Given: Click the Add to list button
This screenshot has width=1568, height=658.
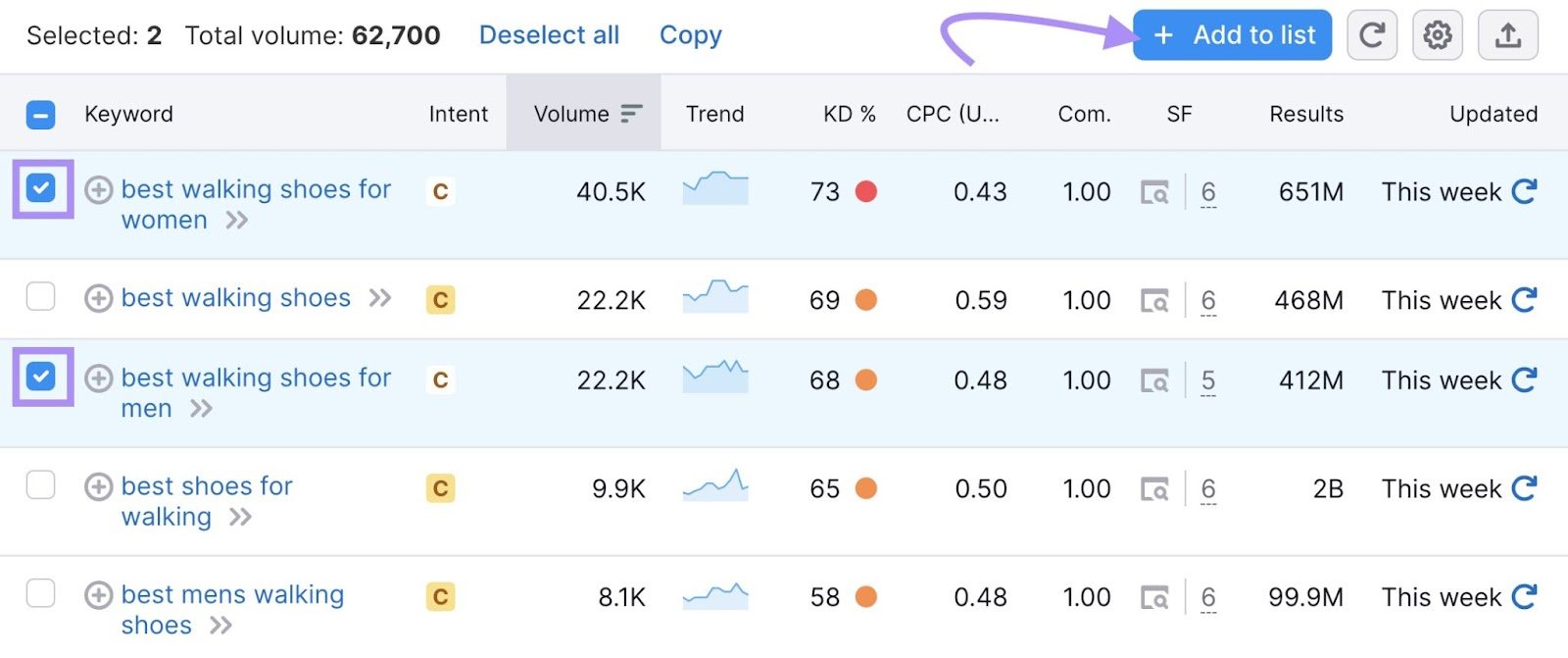Looking at the screenshot, I should (x=1232, y=35).
